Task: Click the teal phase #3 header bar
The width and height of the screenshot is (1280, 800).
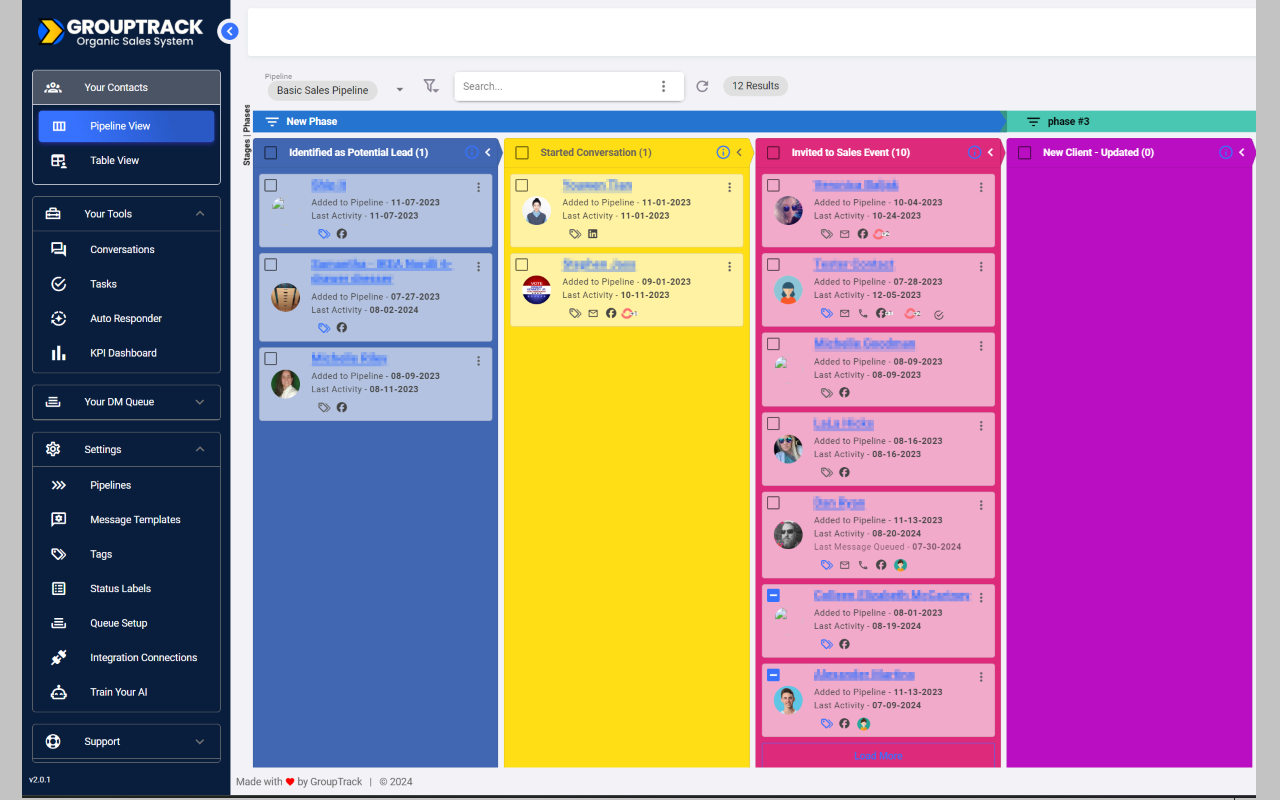Action: pos(1130,122)
